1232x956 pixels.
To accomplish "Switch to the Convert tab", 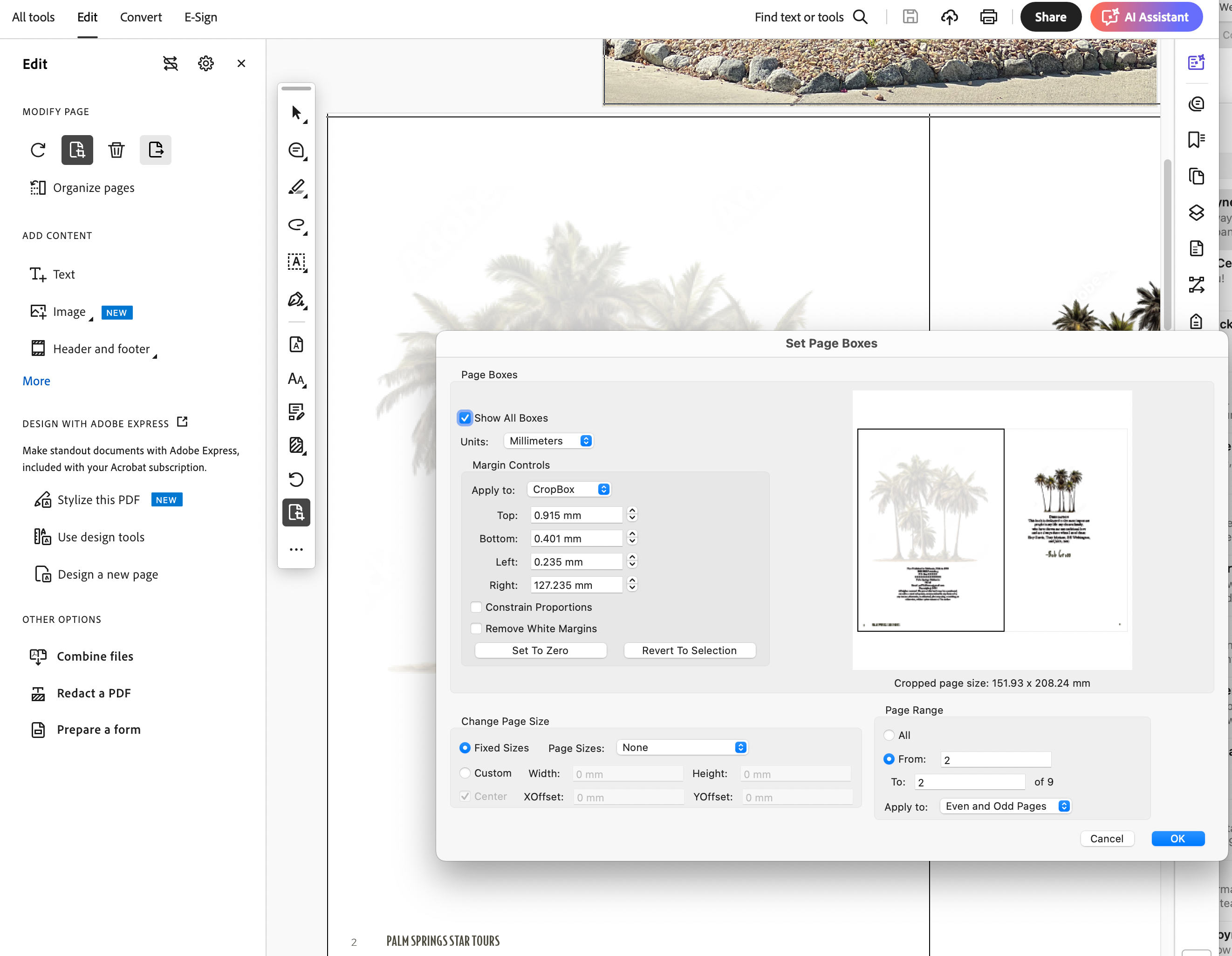I will [x=140, y=17].
